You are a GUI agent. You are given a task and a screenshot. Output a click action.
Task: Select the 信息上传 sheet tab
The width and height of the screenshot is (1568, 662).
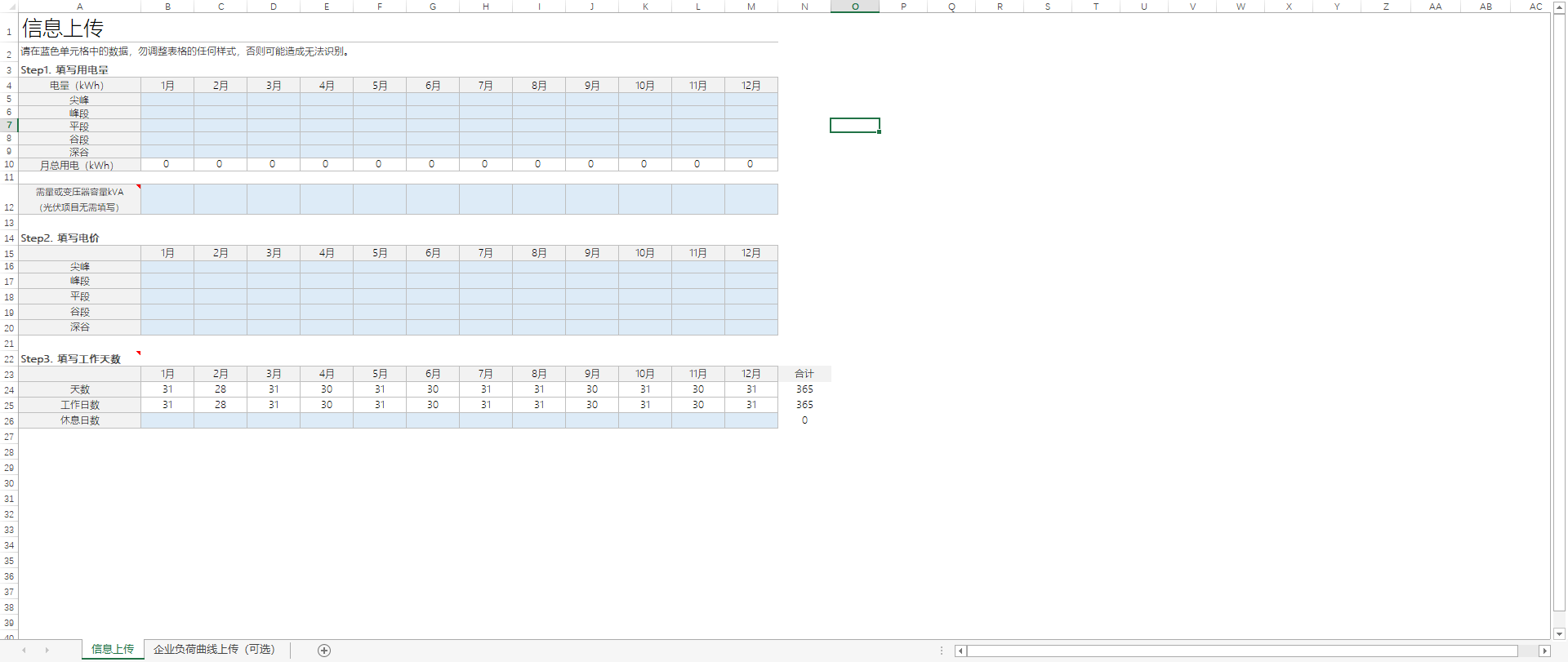pos(113,650)
